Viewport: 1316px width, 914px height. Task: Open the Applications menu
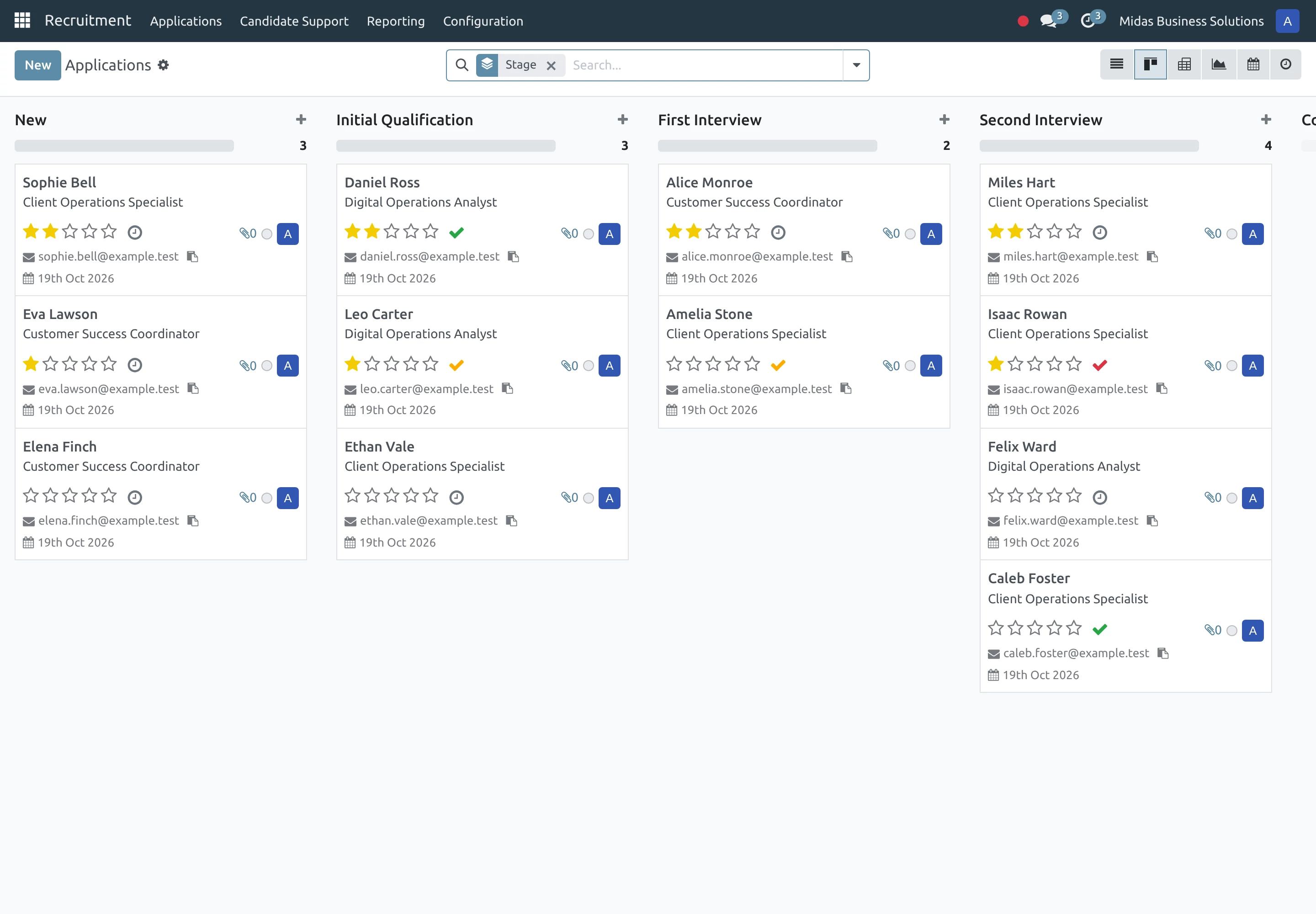186,21
